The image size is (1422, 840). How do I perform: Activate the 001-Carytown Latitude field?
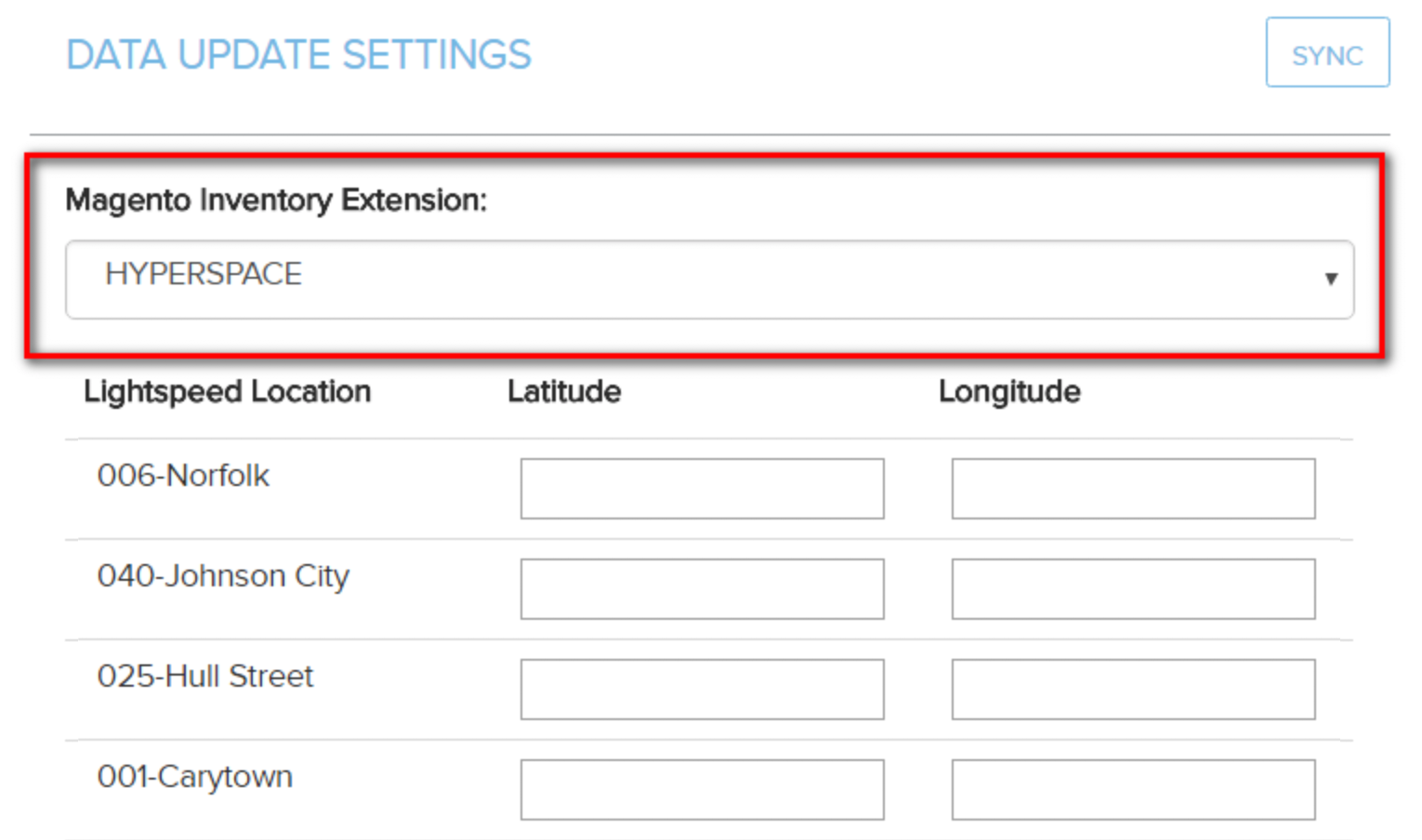702,790
